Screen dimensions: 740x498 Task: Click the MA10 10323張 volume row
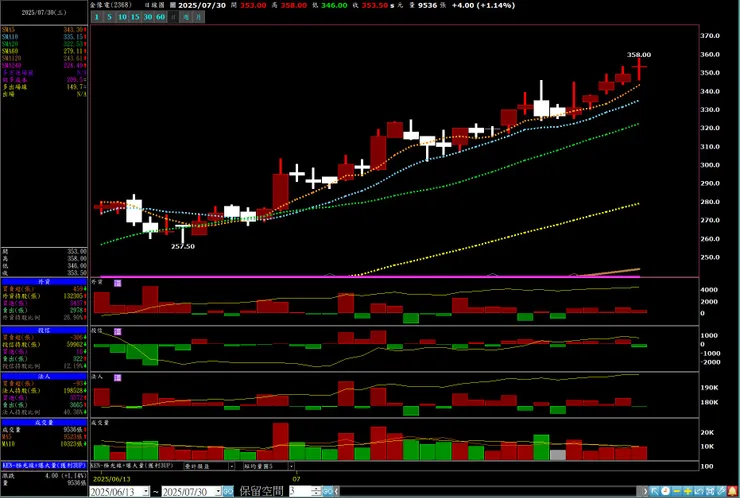pyautogui.click(x=44, y=444)
